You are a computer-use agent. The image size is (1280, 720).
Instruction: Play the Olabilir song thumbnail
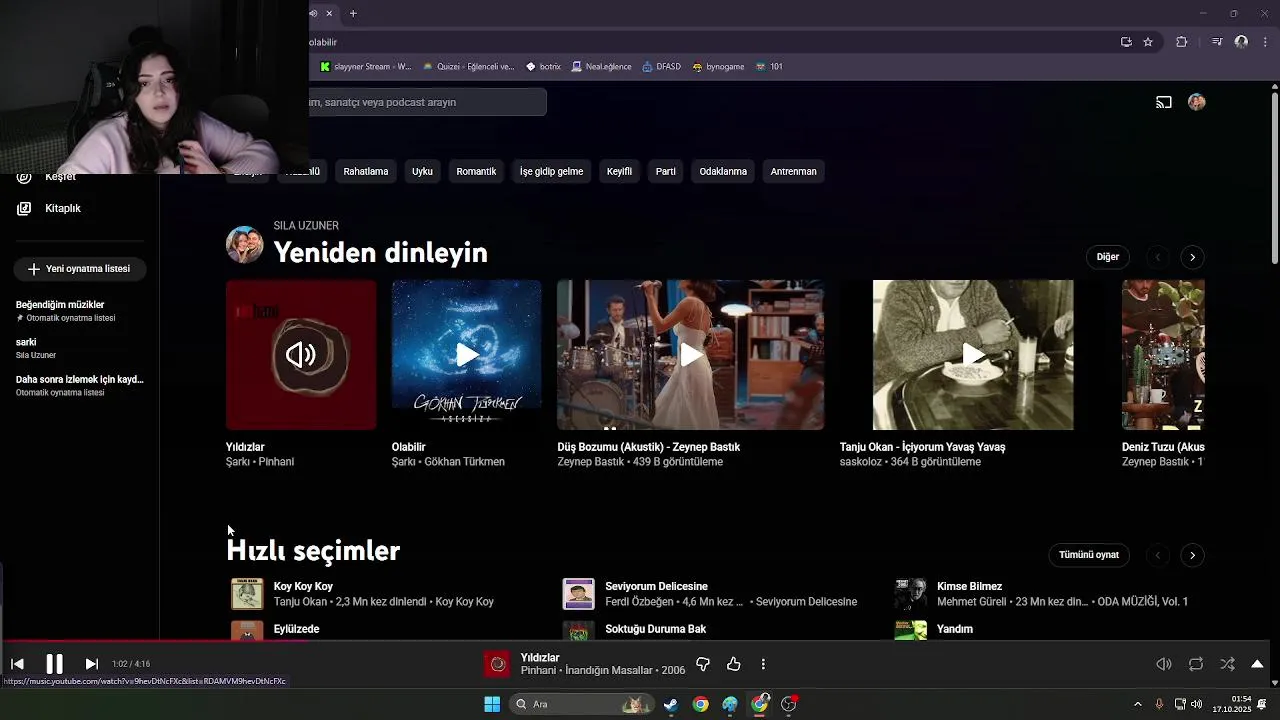point(467,355)
